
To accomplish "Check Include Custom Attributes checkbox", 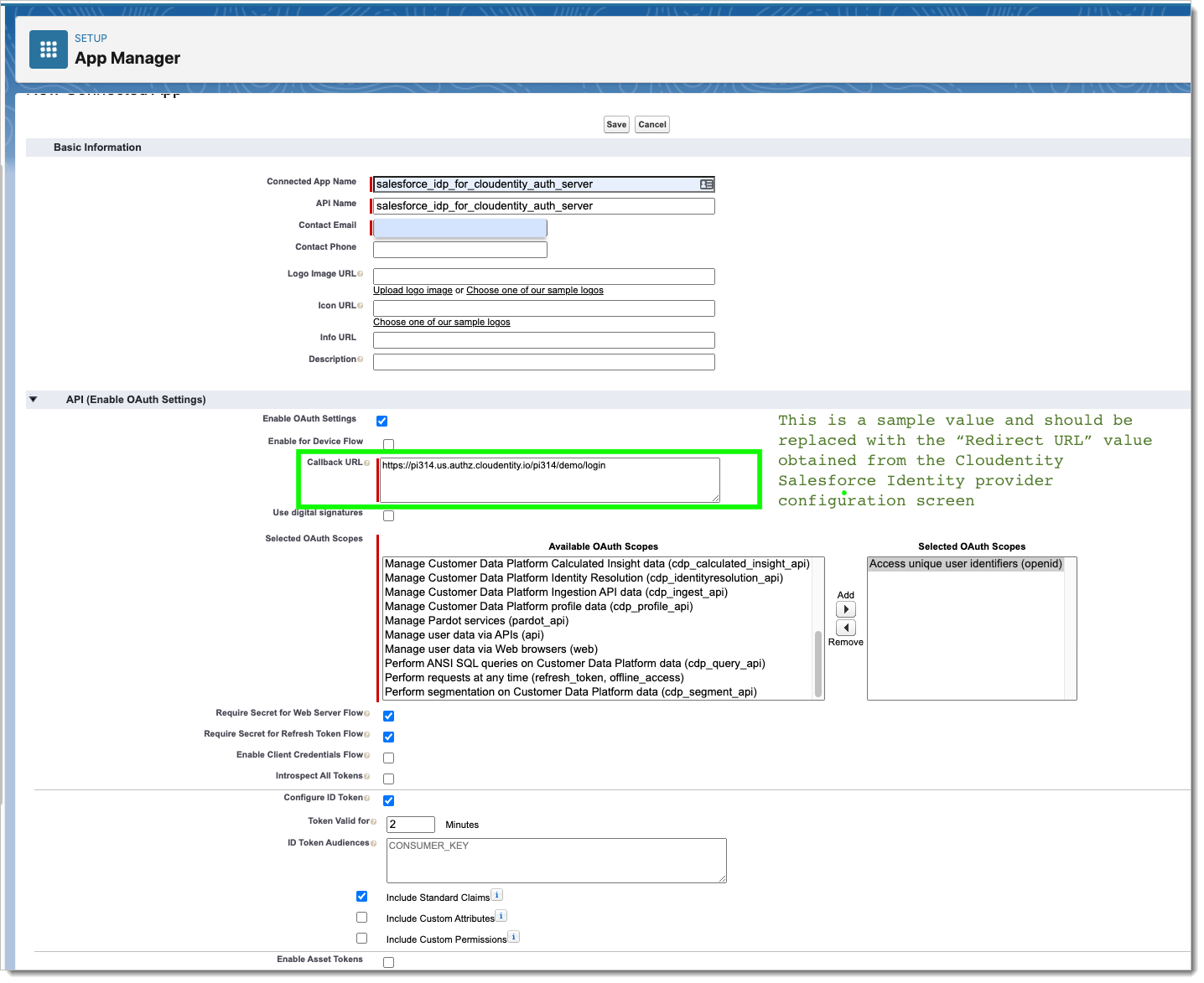I will coord(362,917).
